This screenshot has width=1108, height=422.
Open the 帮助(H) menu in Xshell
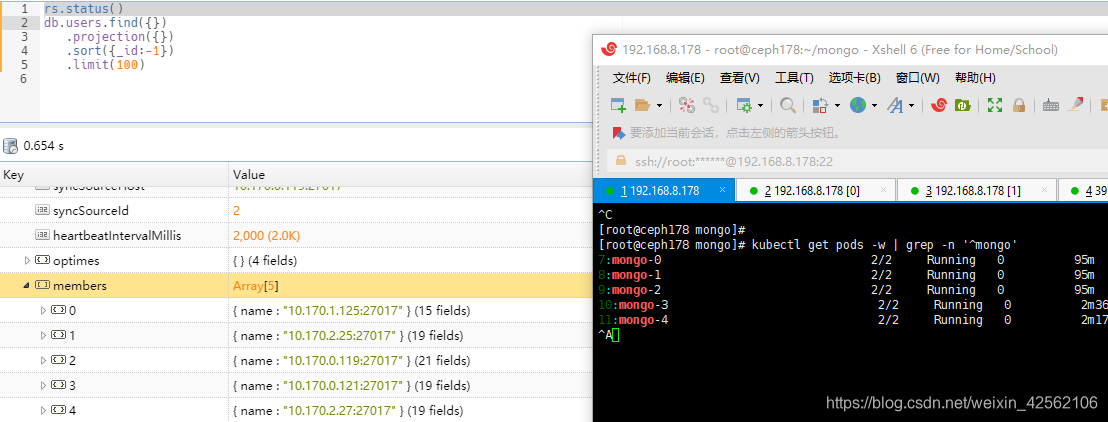(975, 78)
